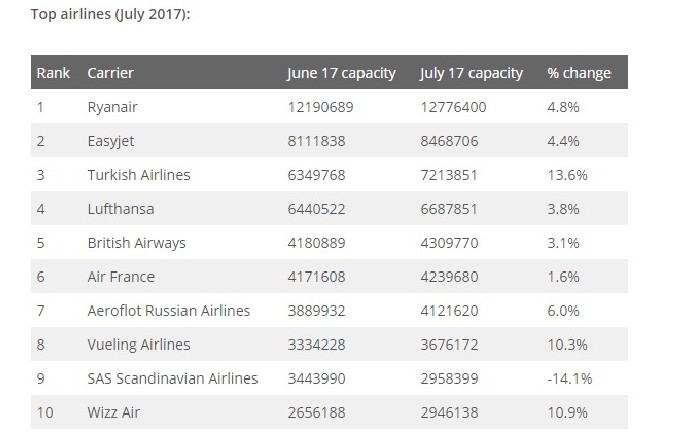This screenshot has width=698, height=436.
Task: Select the Ryanair carrier cell
Action: (x=115, y=107)
